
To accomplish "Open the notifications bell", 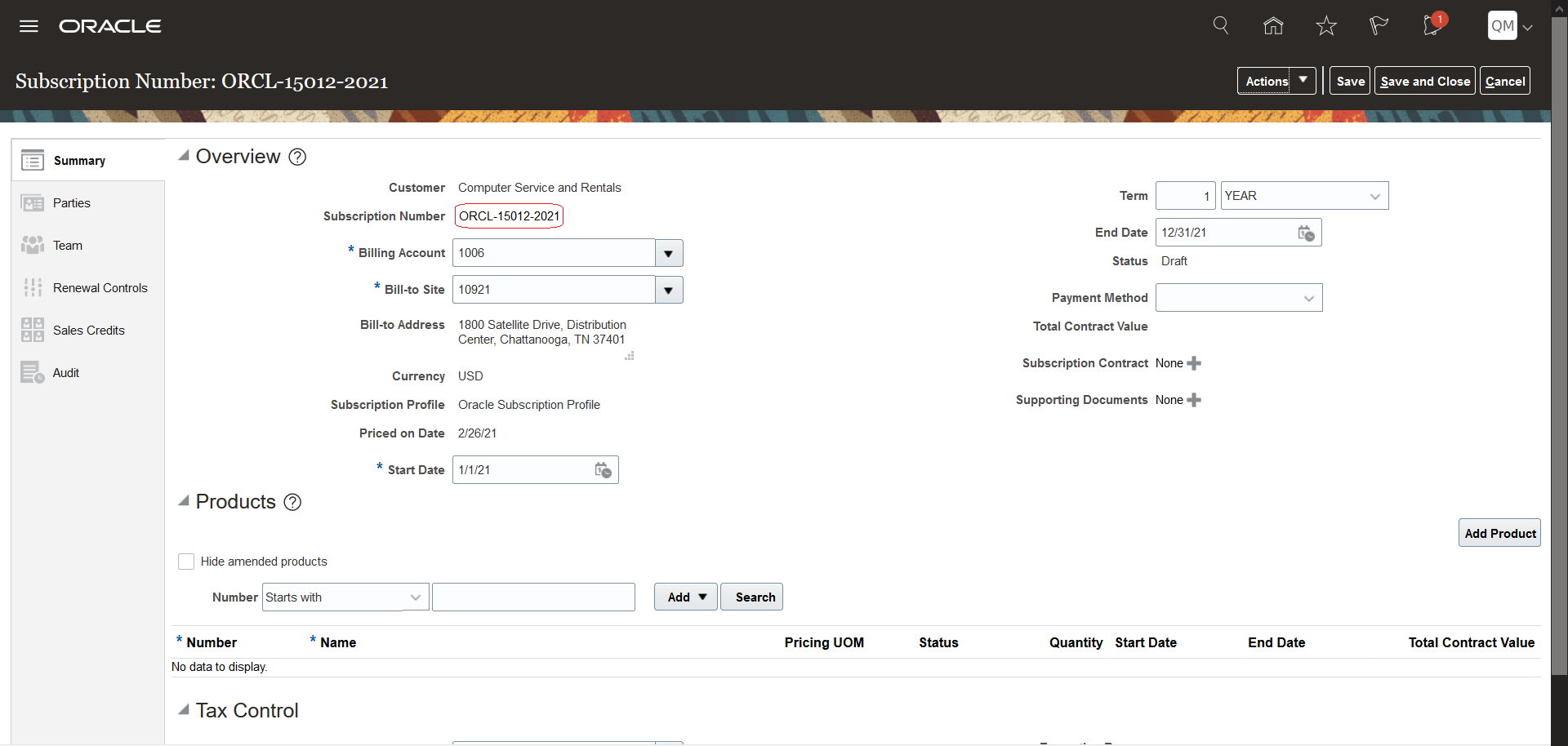I will click(x=1433, y=24).
